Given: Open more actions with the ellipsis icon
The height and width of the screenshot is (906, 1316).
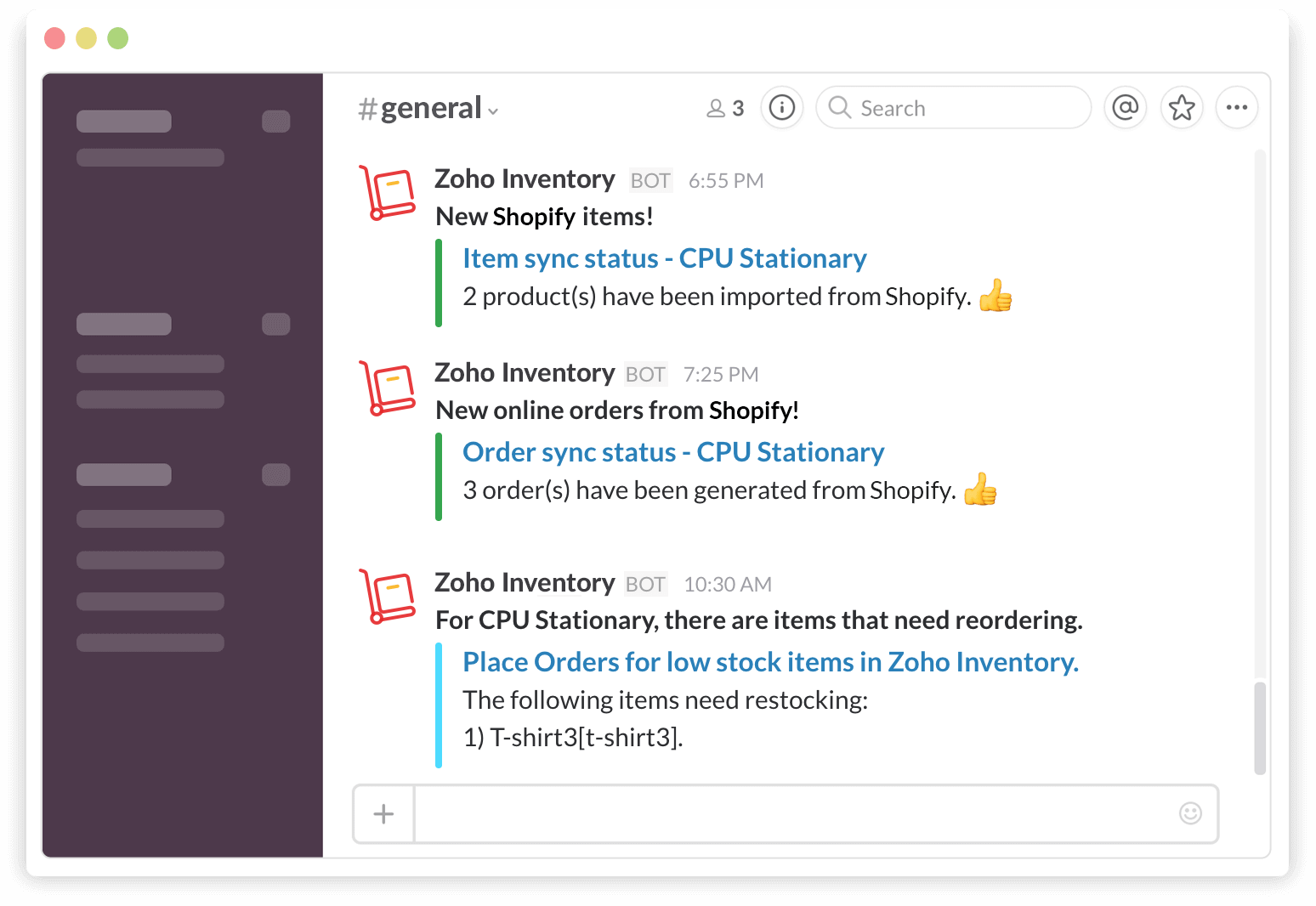Looking at the screenshot, I should coord(1237,107).
